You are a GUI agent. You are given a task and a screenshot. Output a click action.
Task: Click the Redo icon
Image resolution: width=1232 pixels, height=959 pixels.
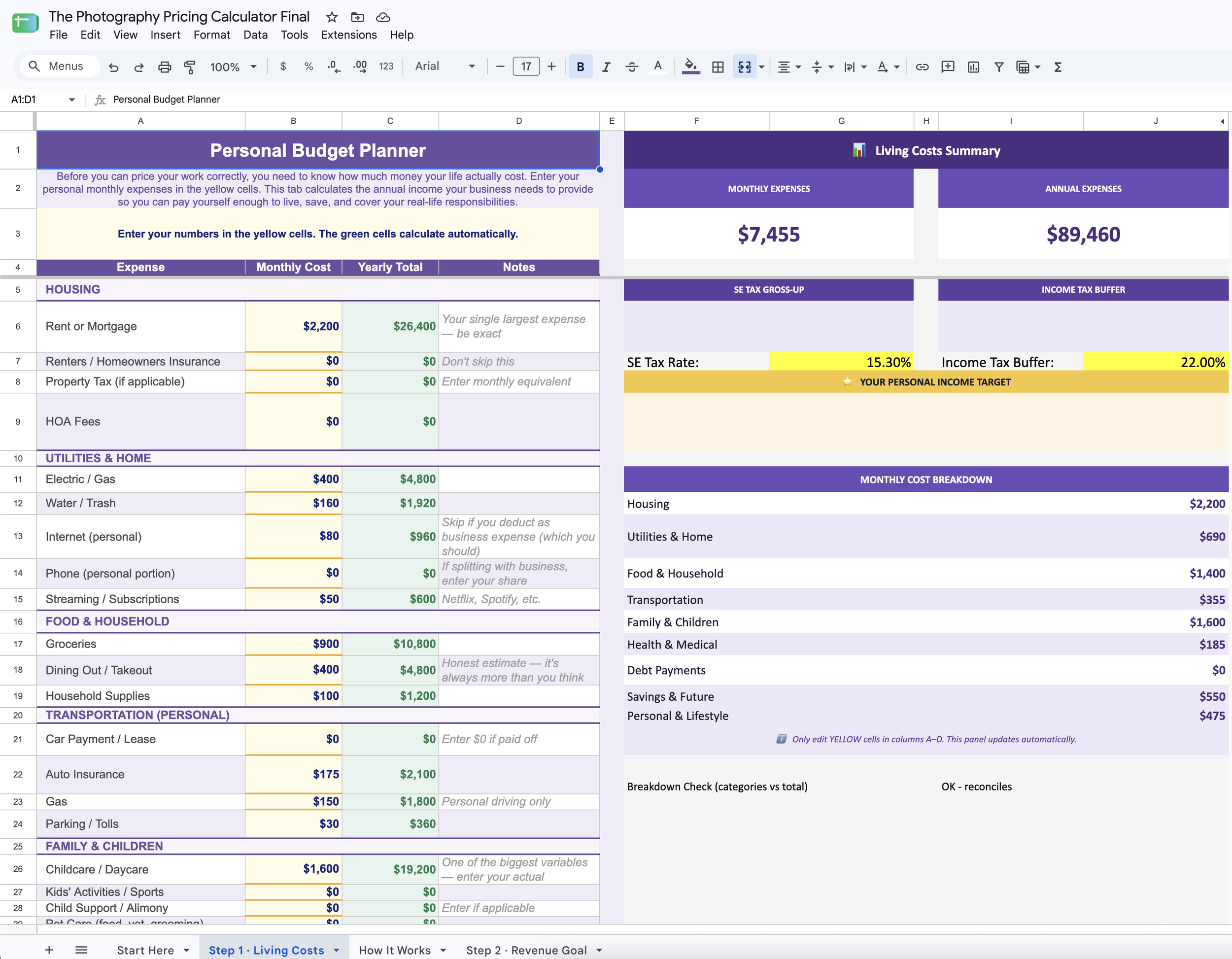[x=139, y=67]
